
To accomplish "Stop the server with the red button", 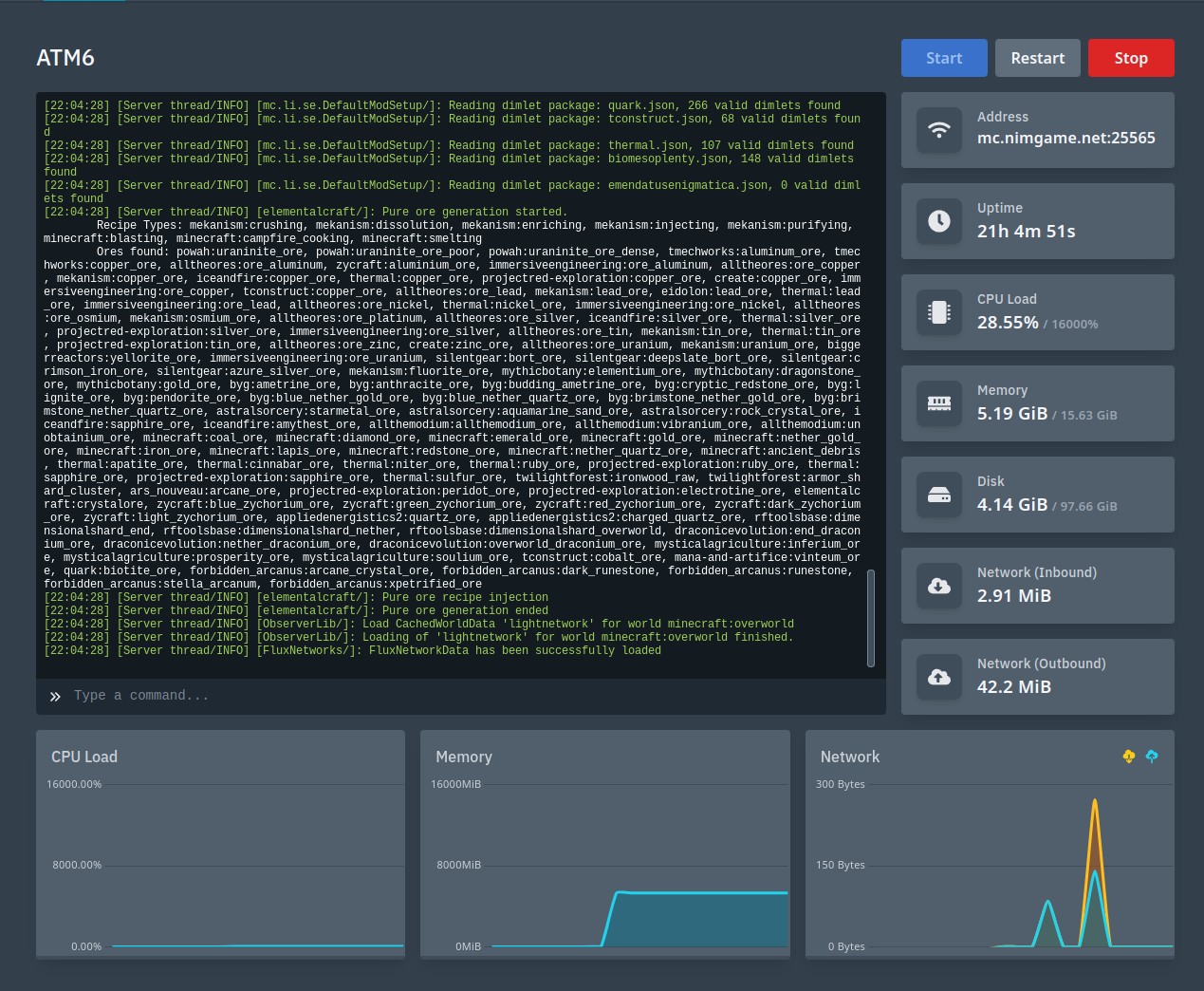I will 1130,58.
